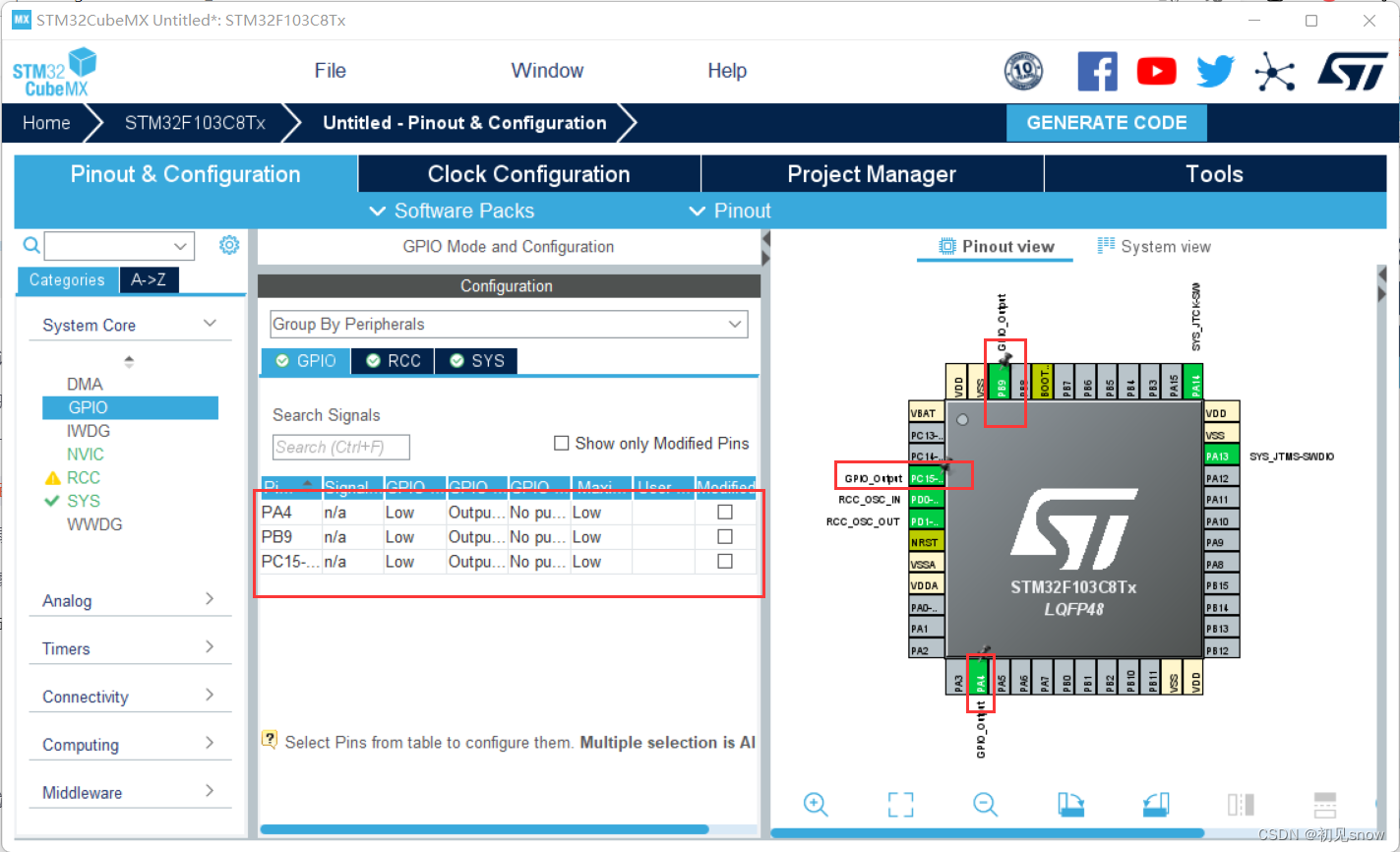This screenshot has height=852, width=1400.
Task: Select the PA0 pin on the chip
Action: tap(926, 607)
